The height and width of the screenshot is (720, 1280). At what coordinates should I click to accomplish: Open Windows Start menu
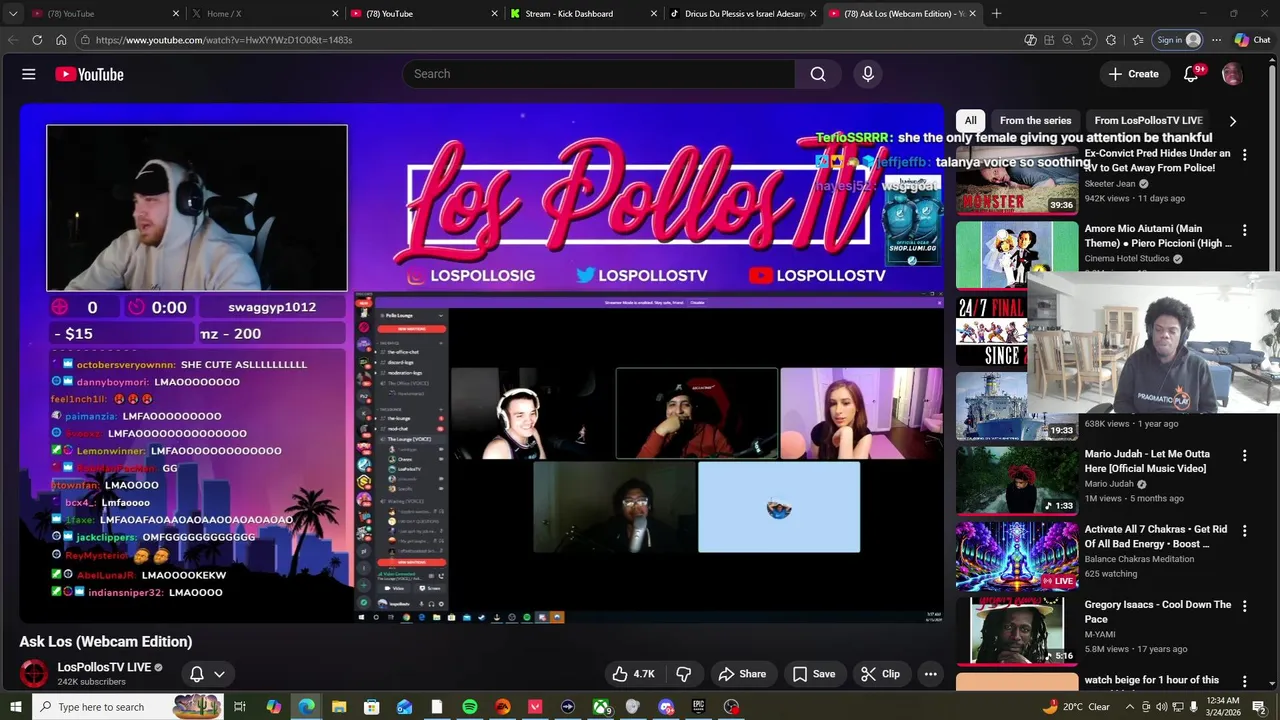[15, 707]
